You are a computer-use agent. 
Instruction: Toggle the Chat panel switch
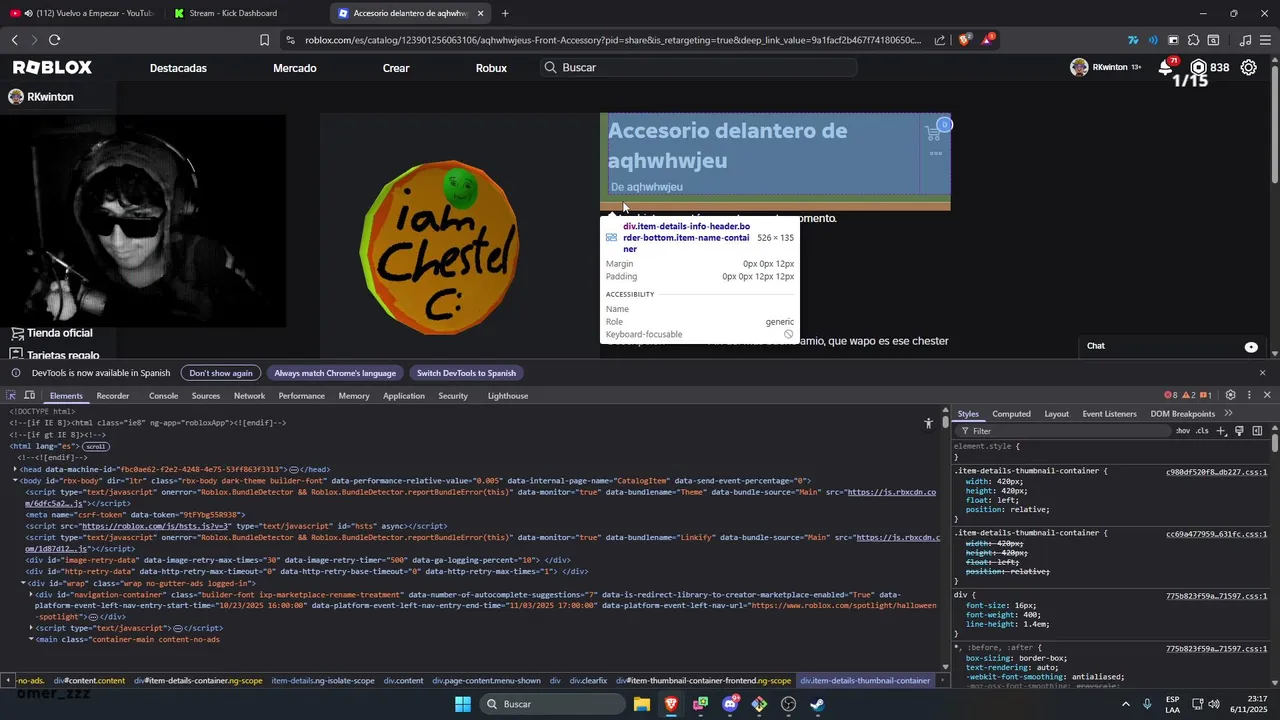[1251, 346]
